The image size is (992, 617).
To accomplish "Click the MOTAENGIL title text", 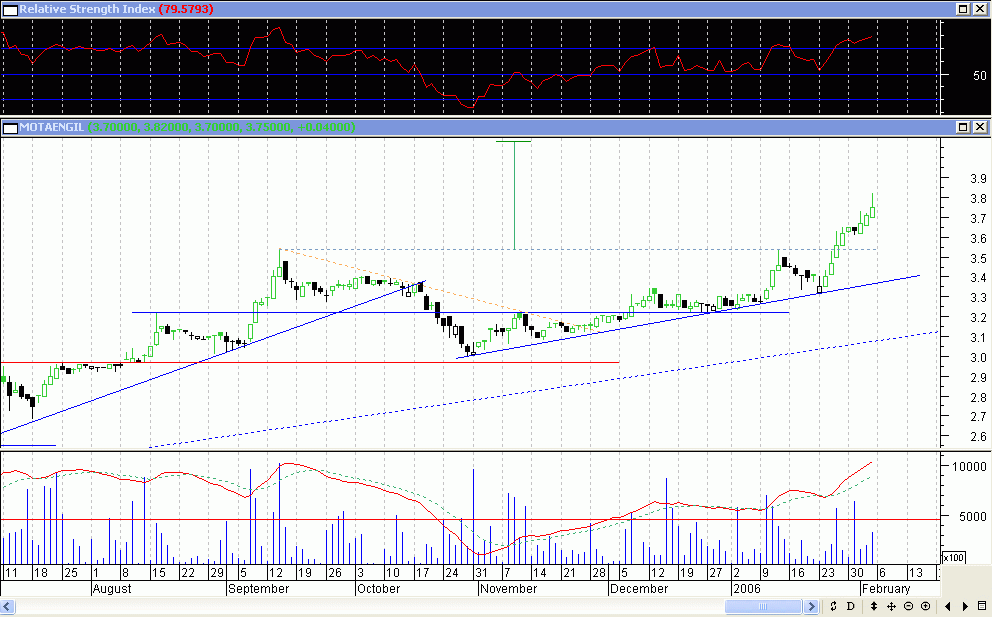I will [x=51, y=127].
